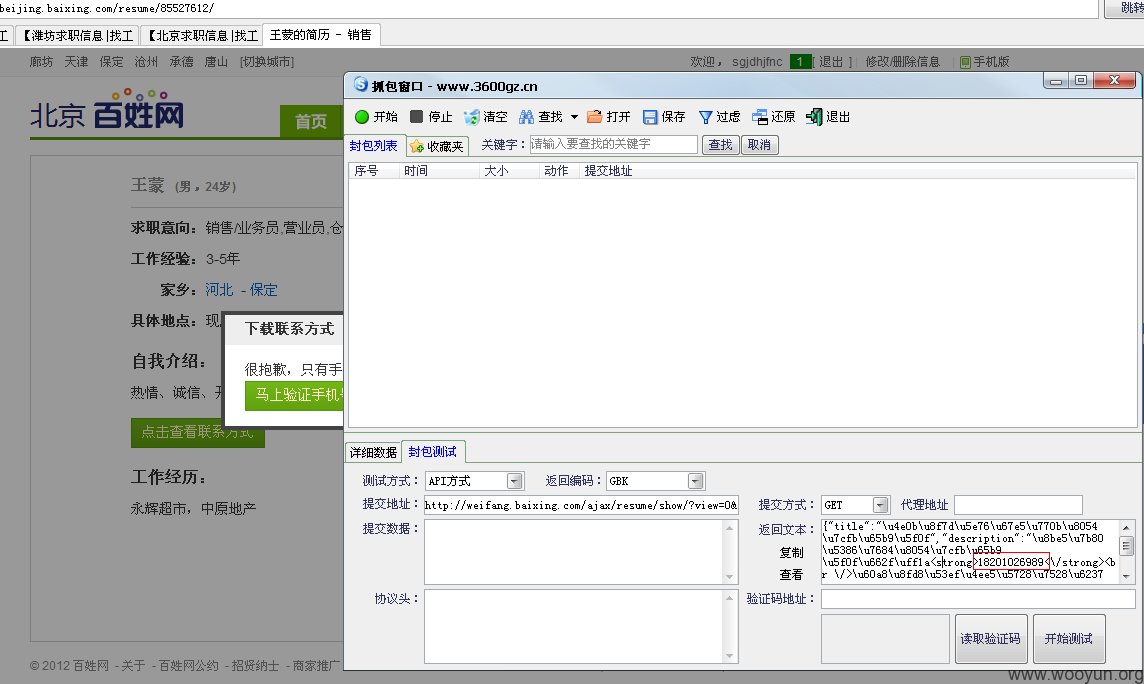Click the return text scrollbar down arrow
This screenshot has height=684, width=1144.
(1126, 575)
